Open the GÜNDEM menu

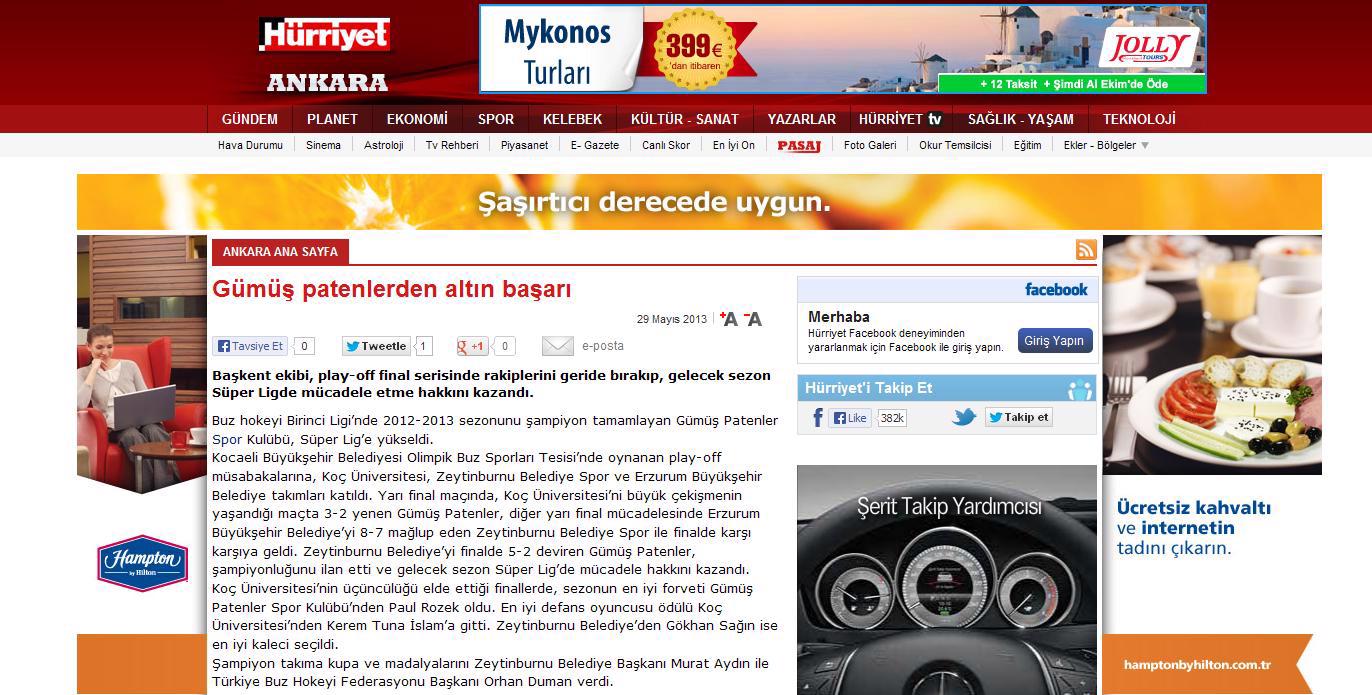250,119
